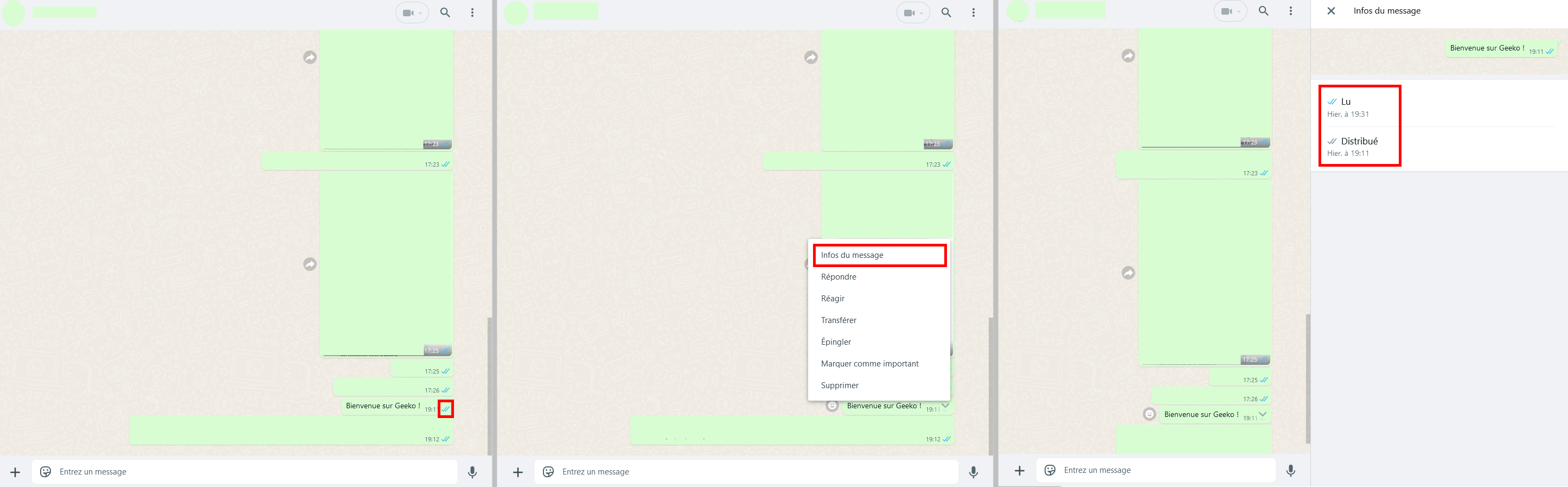Click the chat scrollbar in right window
This screenshot has height=487, width=1568.
tap(1308, 378)
